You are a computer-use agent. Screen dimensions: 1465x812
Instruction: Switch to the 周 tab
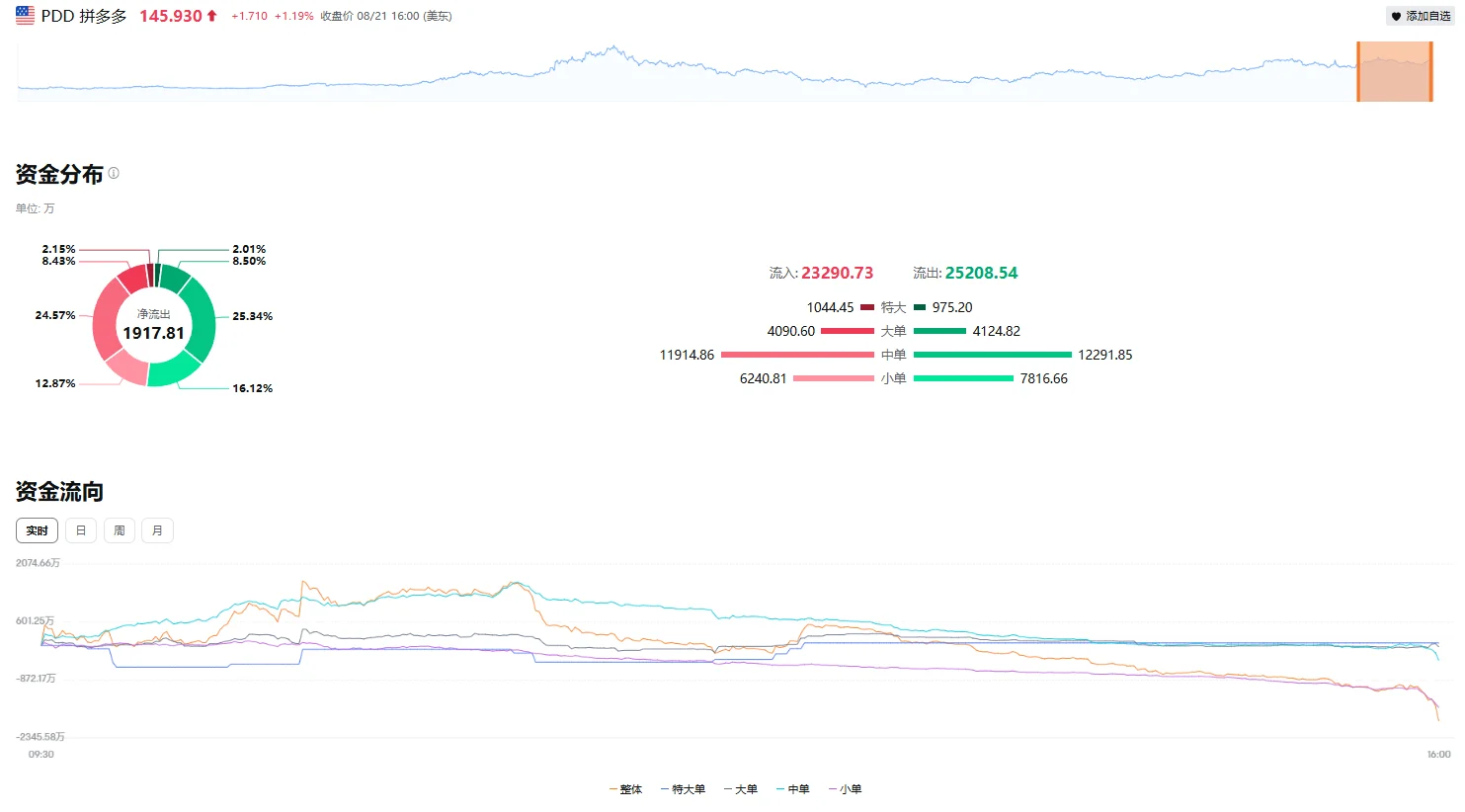(x=119, y=530)
